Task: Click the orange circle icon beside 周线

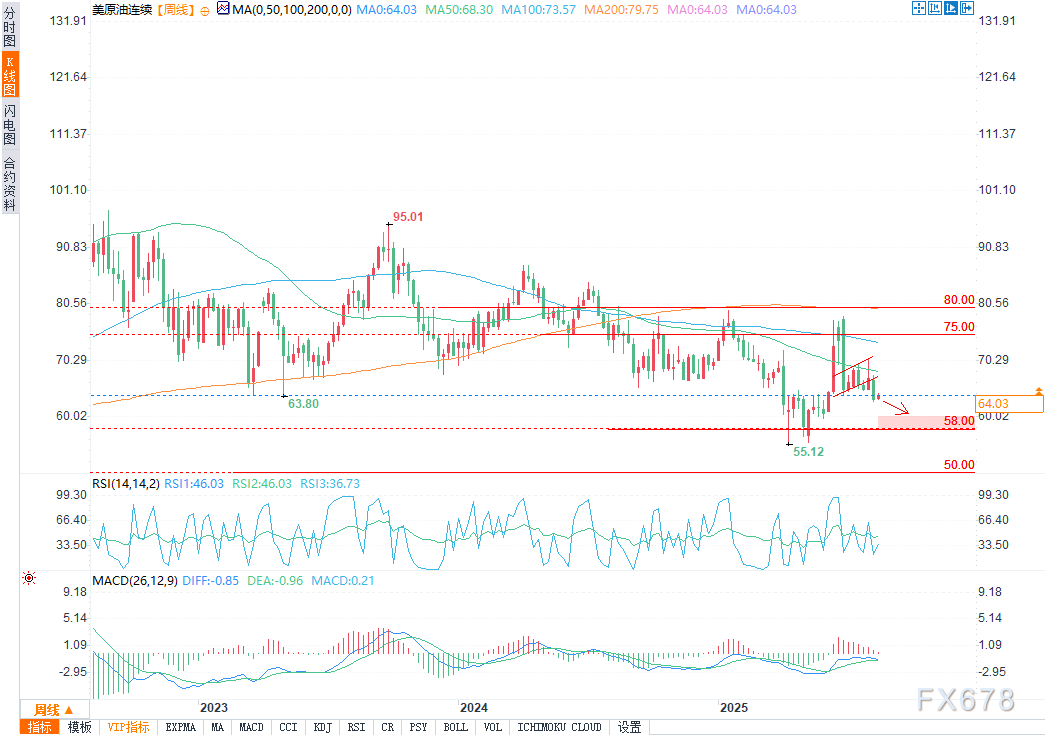Action: (x=205, y=9)
